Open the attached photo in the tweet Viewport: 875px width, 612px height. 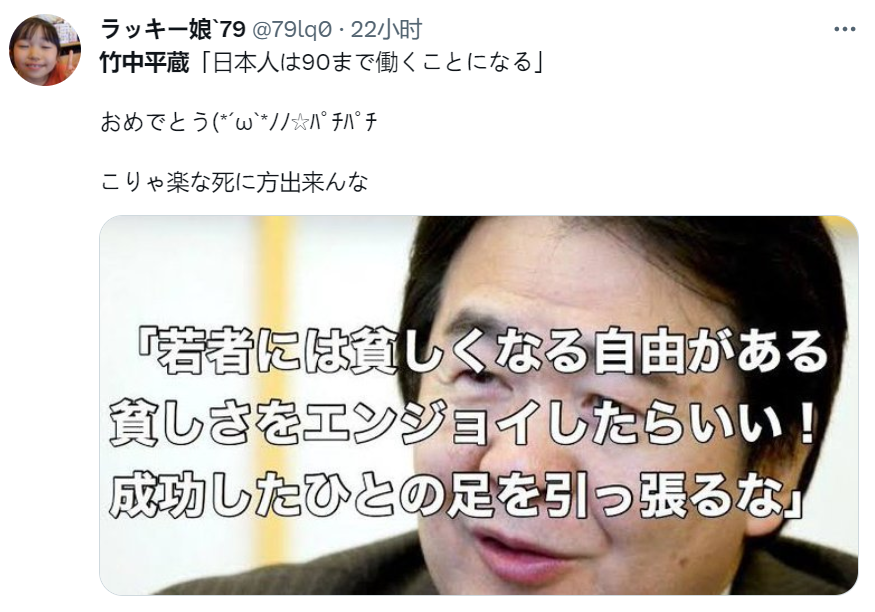tap(479, 405)
